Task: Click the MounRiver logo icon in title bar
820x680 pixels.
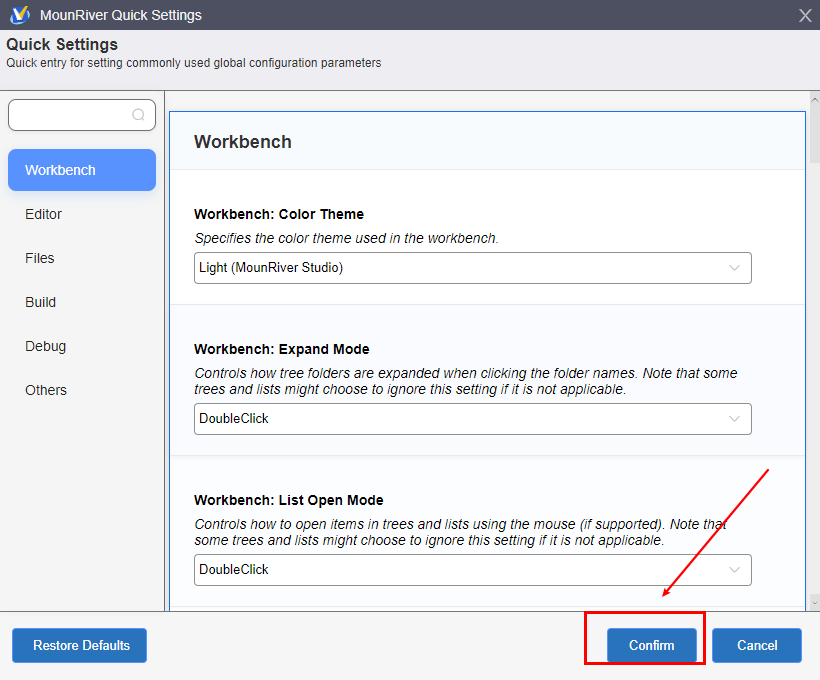Action: pos(20,15)
